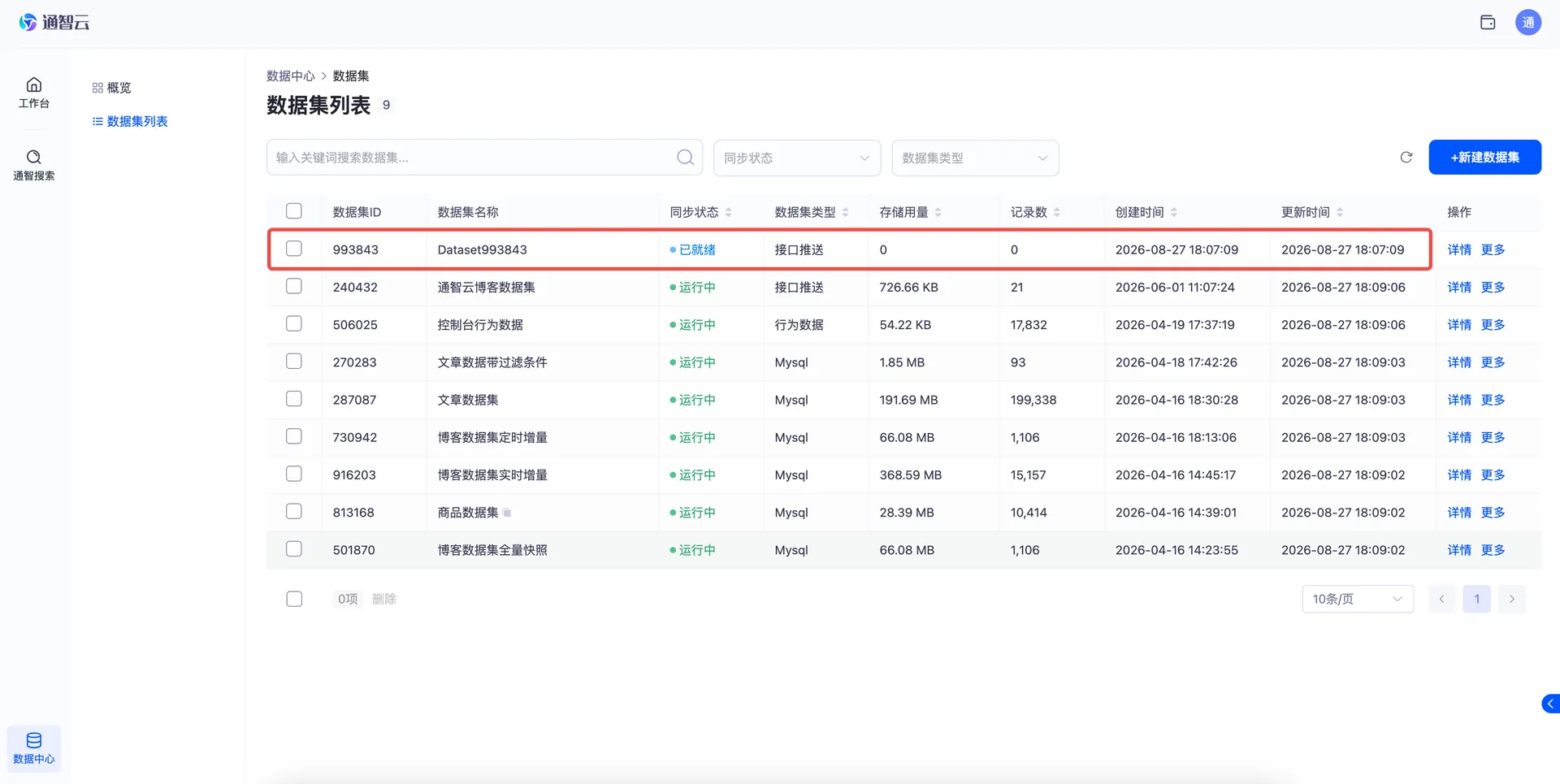Screen dimensions: 1560x784
Task: Check the row for 博客数据集定时增量
Action: [x=294, y=436]
